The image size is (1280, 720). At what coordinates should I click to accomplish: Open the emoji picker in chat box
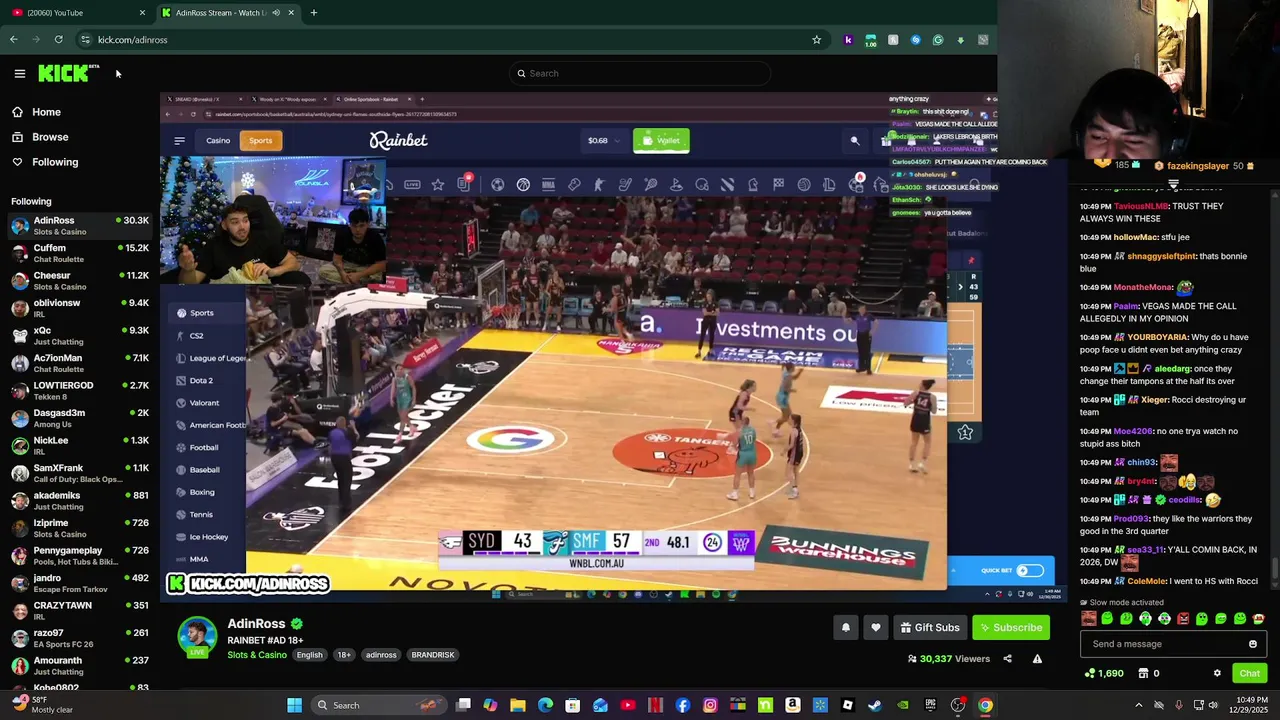(x=1253, y=644)
